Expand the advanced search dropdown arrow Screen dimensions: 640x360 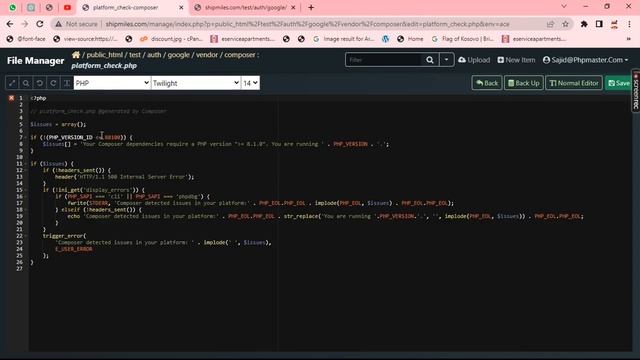coord(447,60)
